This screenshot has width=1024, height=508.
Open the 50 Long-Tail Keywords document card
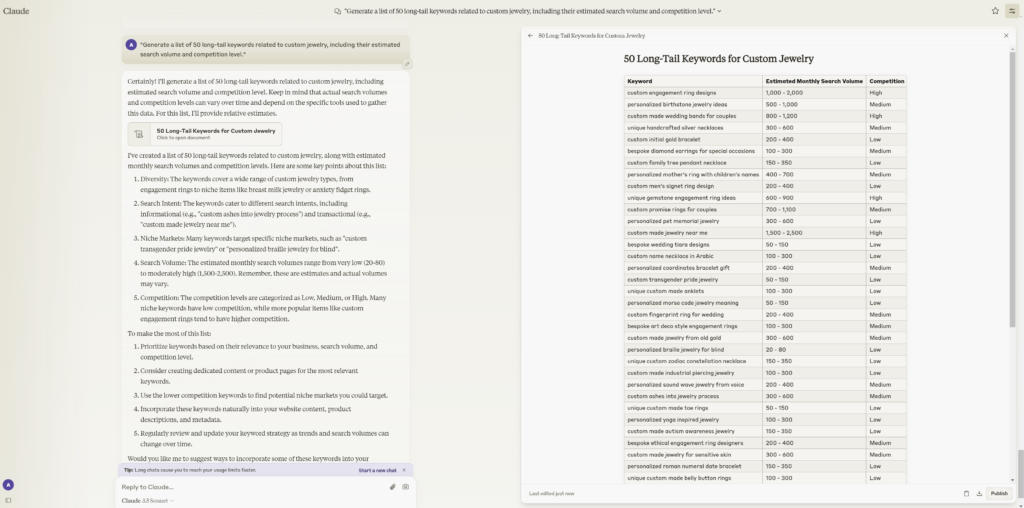(205, 134)
